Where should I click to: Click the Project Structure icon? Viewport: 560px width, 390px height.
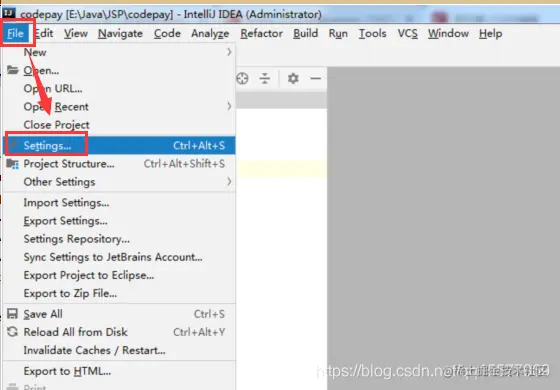click(x=13, y=164)
